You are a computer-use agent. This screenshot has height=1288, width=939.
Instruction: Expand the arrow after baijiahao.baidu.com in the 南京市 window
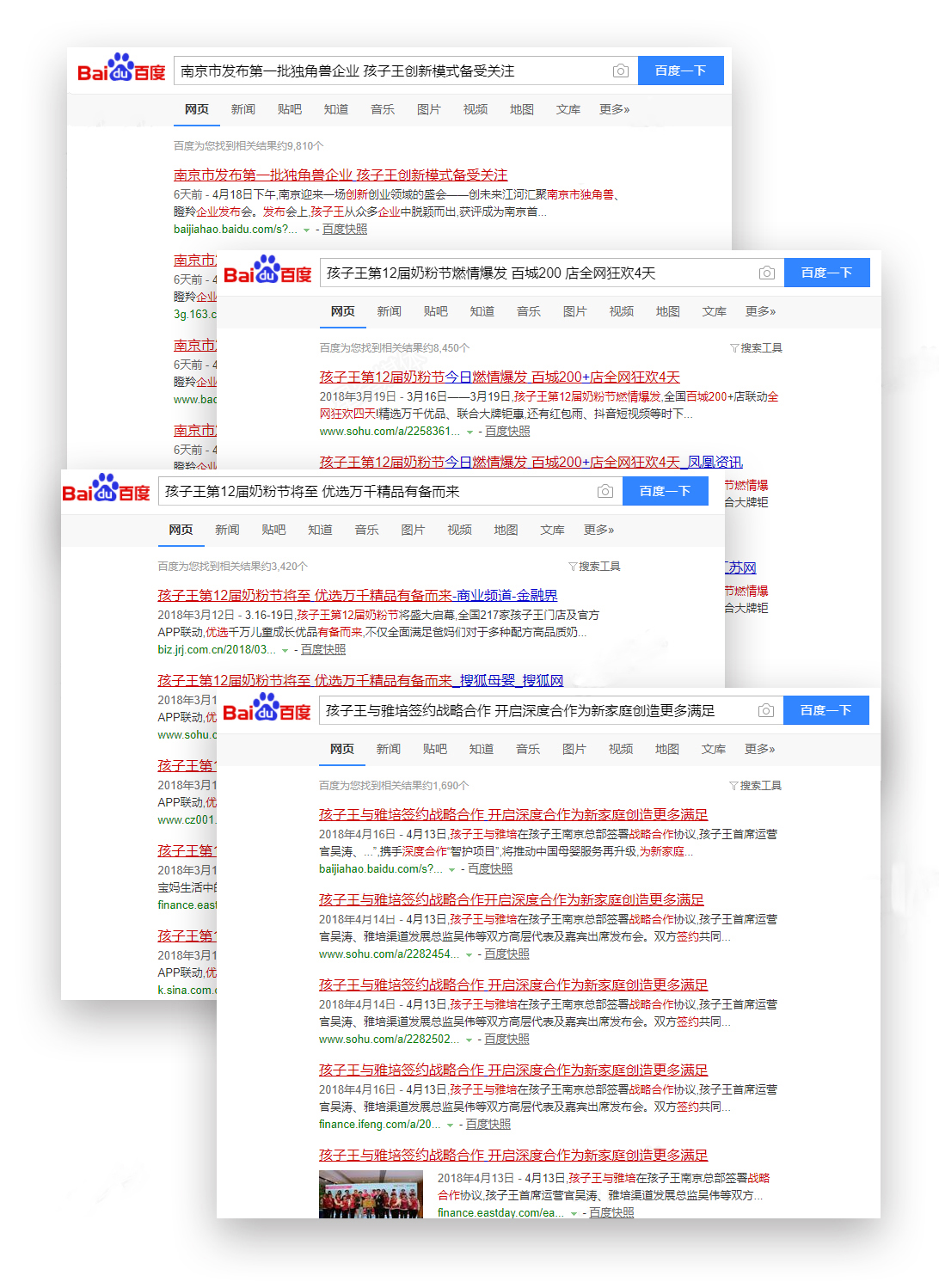307,230
